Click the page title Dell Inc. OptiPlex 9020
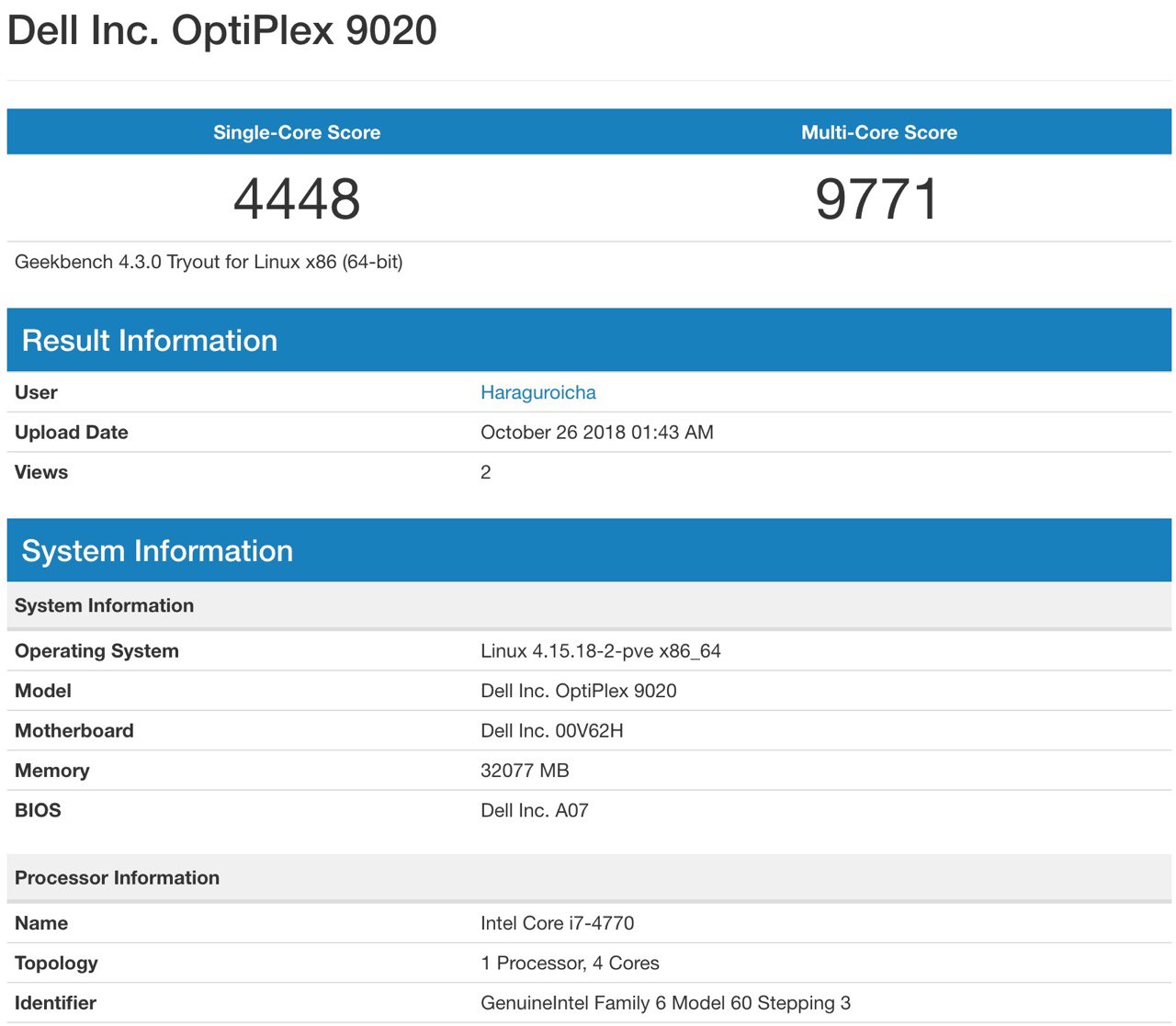The width and height of the screenshot is (1176, 1026). point(221,30)
